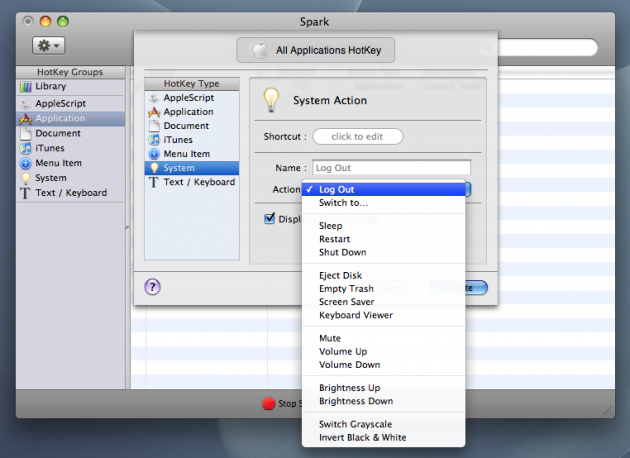Choose Invert Black & White from Action menu

[x=384, y=438]
